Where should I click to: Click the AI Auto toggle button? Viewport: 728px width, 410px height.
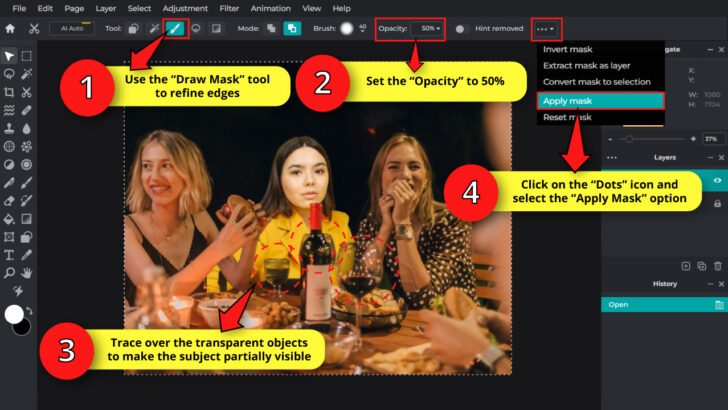[x=72, y=29]
